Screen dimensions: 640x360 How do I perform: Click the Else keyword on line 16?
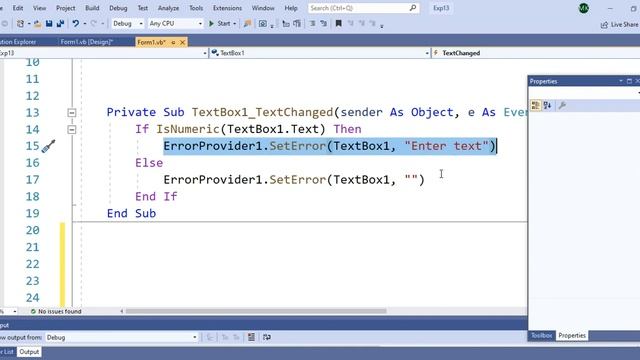(x=149, y=163)
